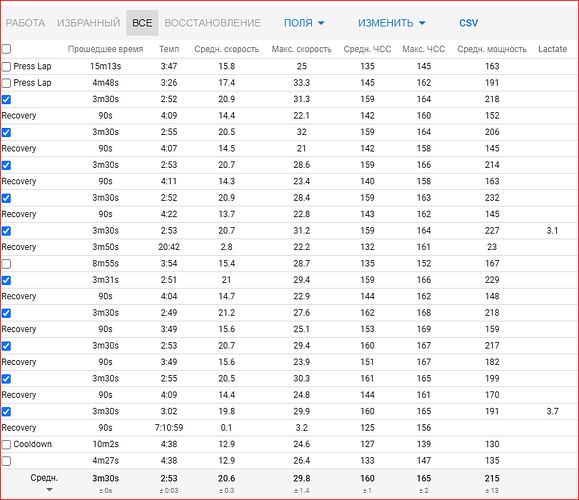579x500 pixels.
Task: Check the last 4m27s interval checkbox
Action: pyautogui.click(x=6, y=461)
